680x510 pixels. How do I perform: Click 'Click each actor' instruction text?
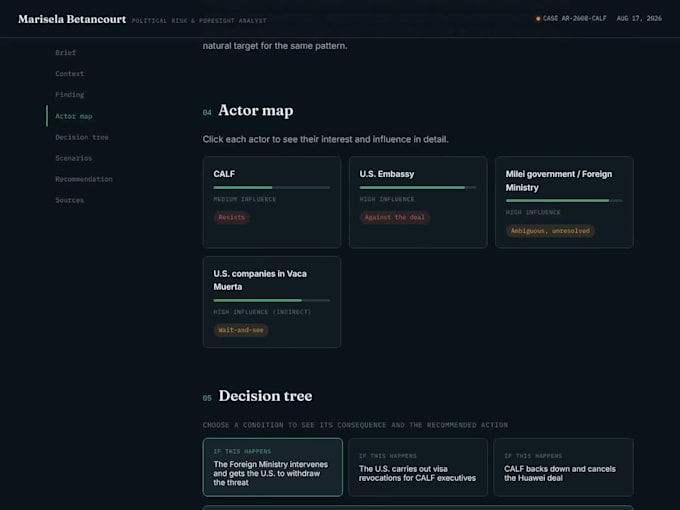325,139
